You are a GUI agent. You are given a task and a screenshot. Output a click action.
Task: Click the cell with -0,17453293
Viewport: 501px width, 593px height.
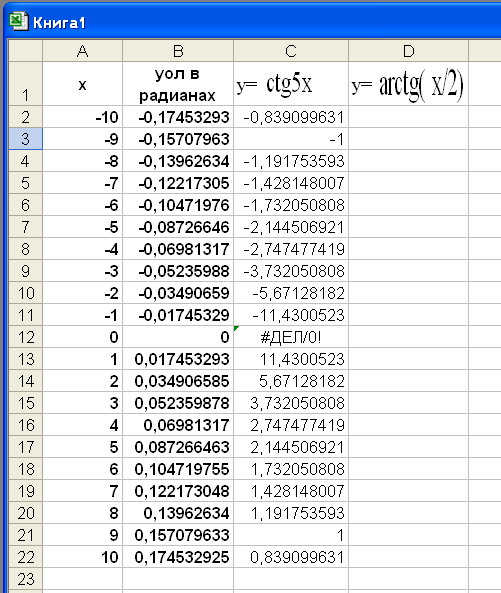point(178,117)
